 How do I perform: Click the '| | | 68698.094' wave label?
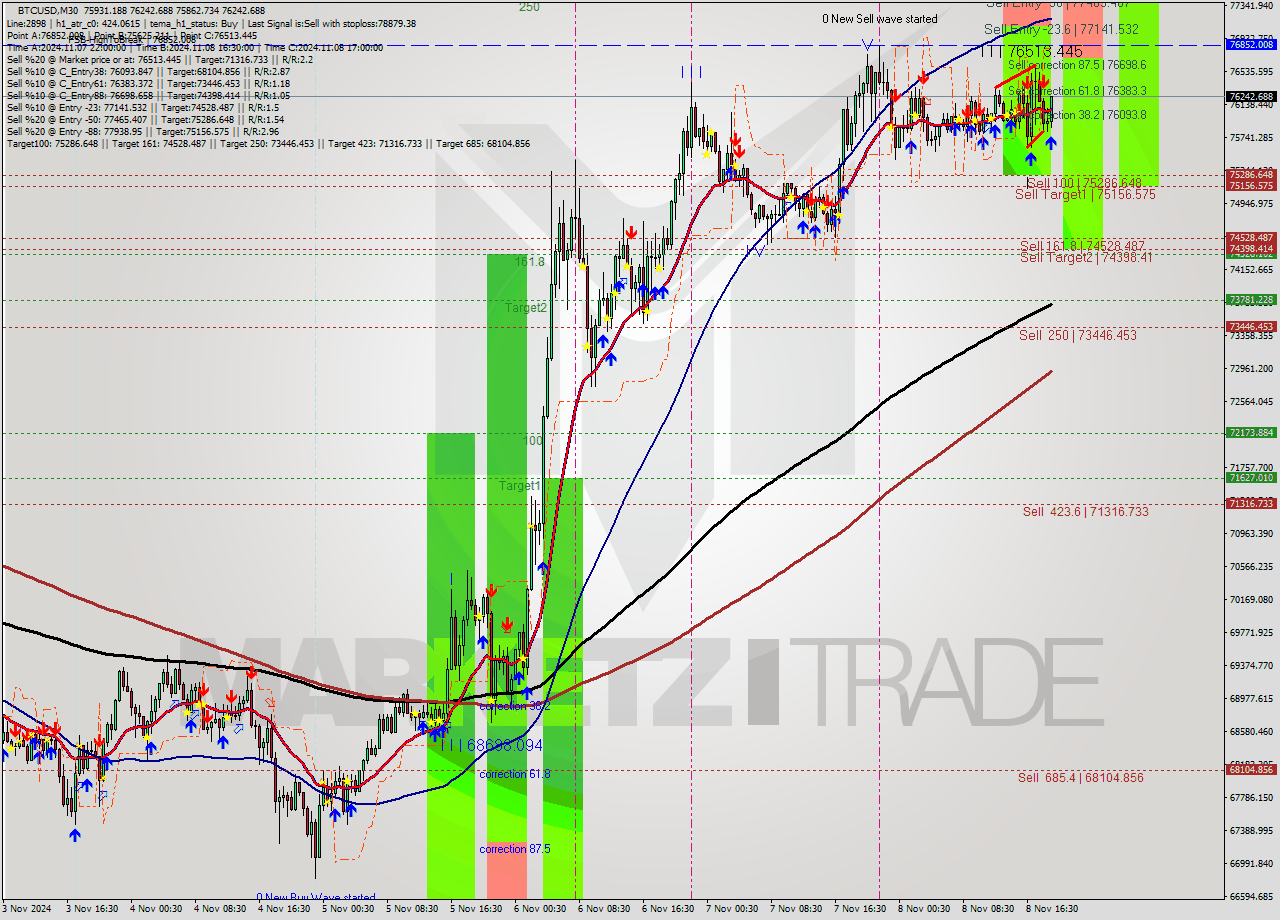click(490, 746)
